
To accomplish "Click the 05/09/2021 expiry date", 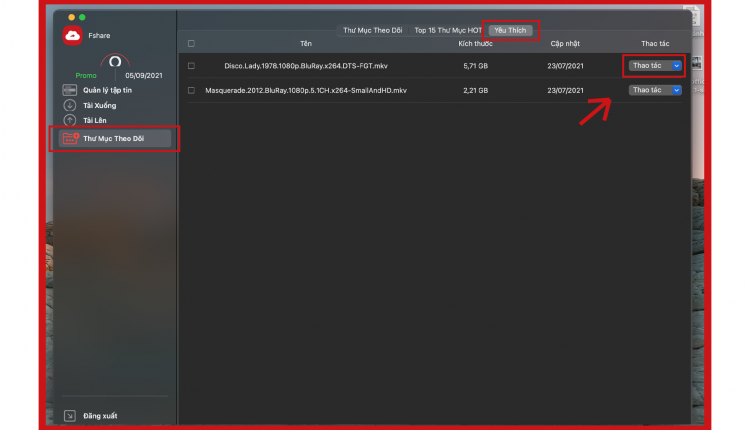I will click(x=143, y=76).
